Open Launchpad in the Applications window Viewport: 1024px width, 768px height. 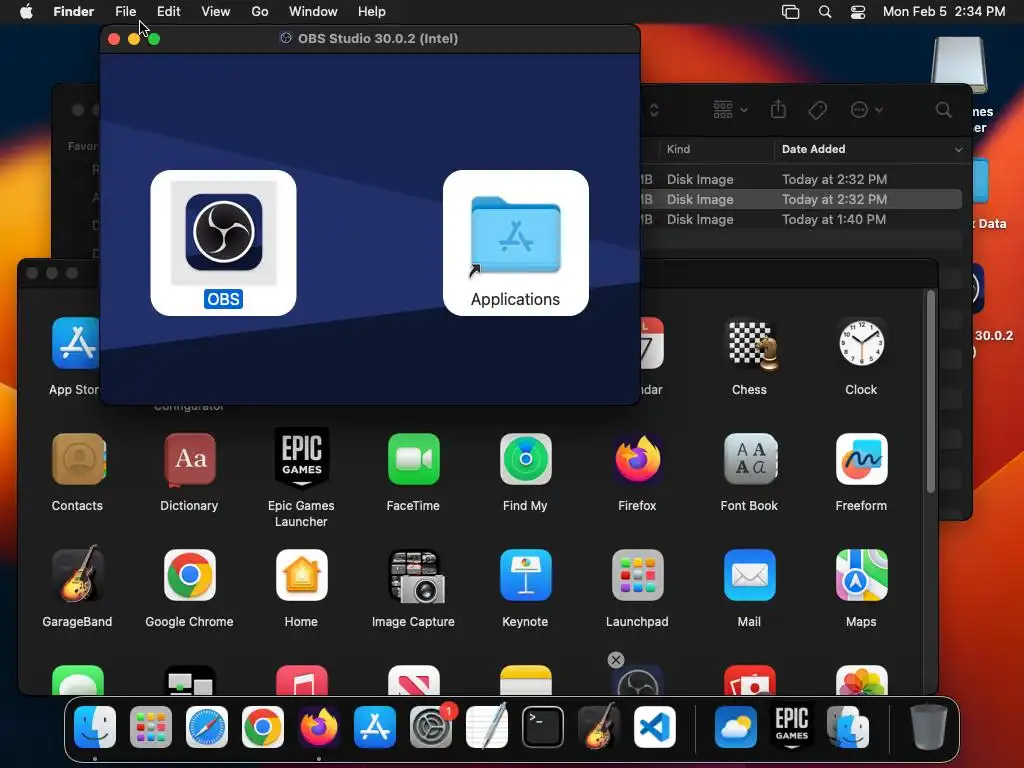point(637,575)
